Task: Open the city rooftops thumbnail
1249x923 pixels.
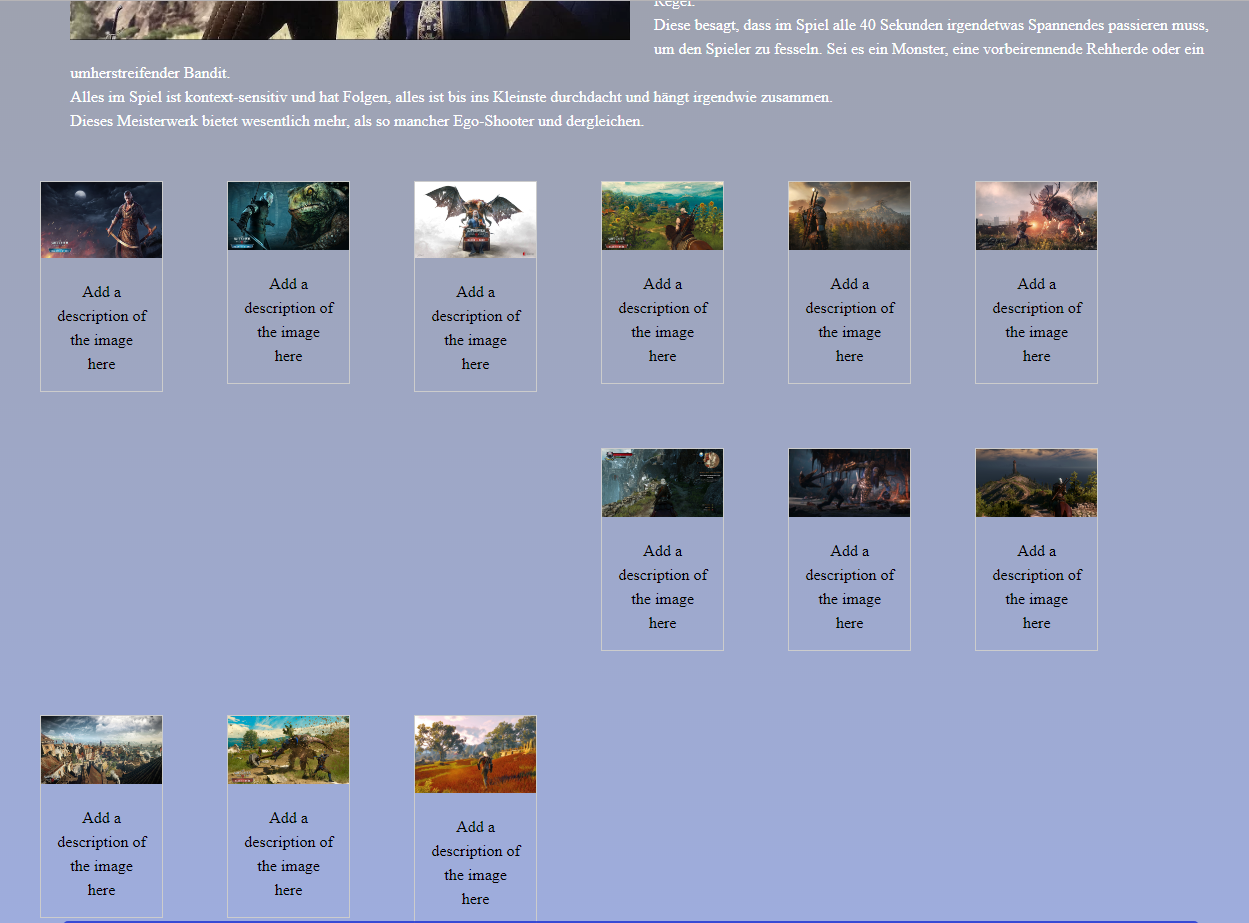Action: (101, 750)
